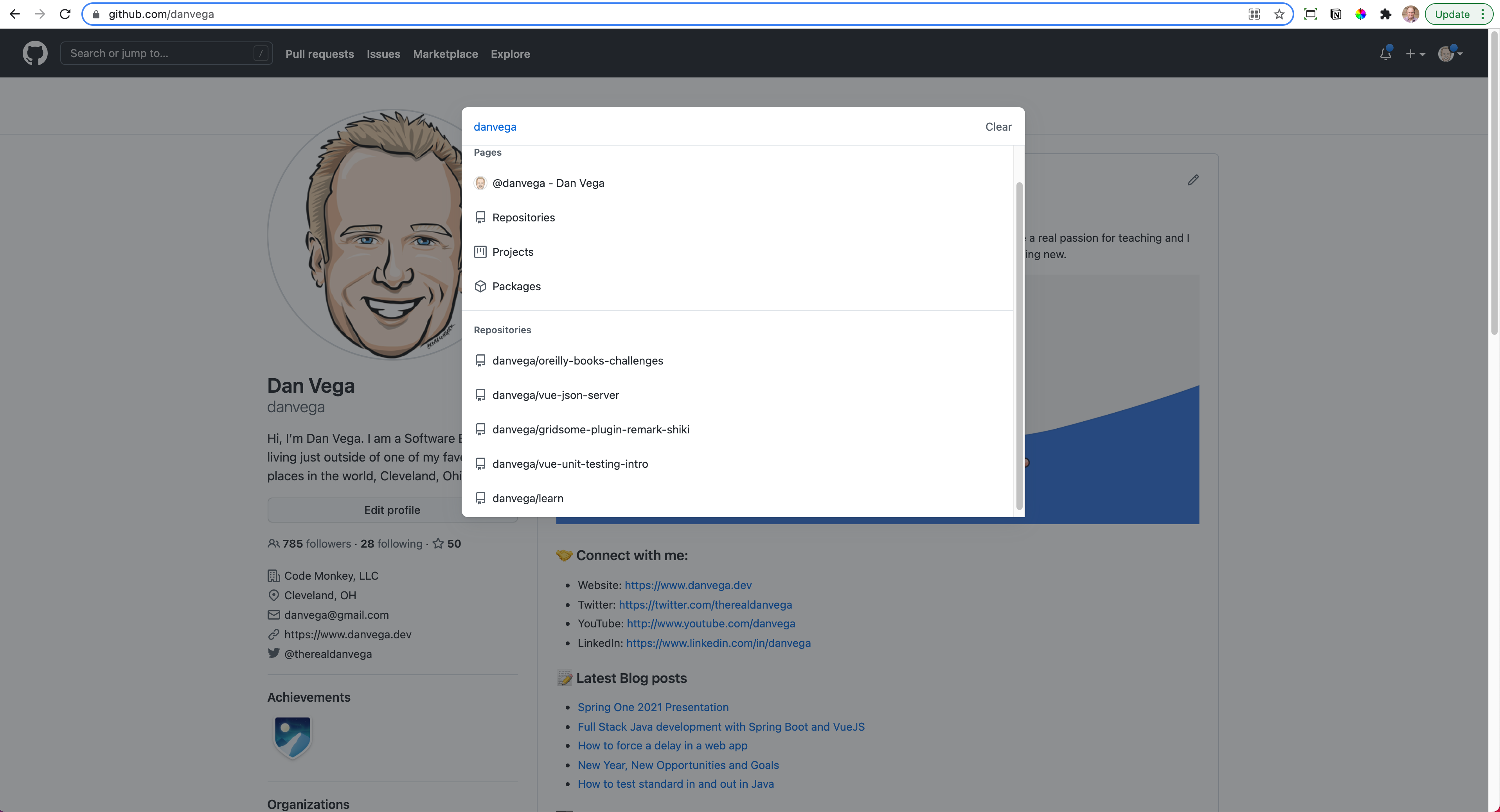Click the issues icon in navbar

point(383,54)
